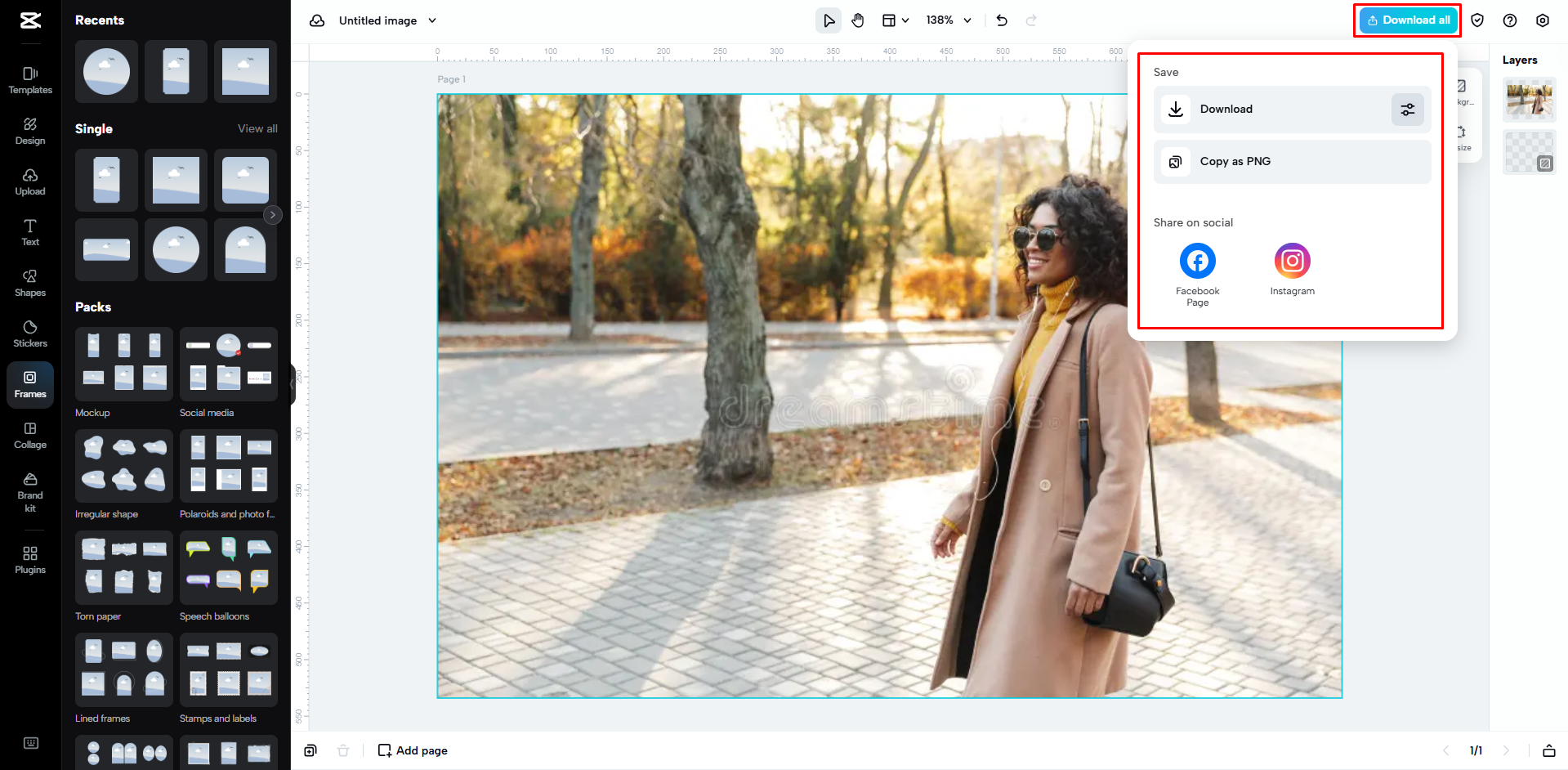Image resolution: width=1568 pixels, height=770 pixels.
Task: Go to the next page arrow
Action: tap(1506, 750)
